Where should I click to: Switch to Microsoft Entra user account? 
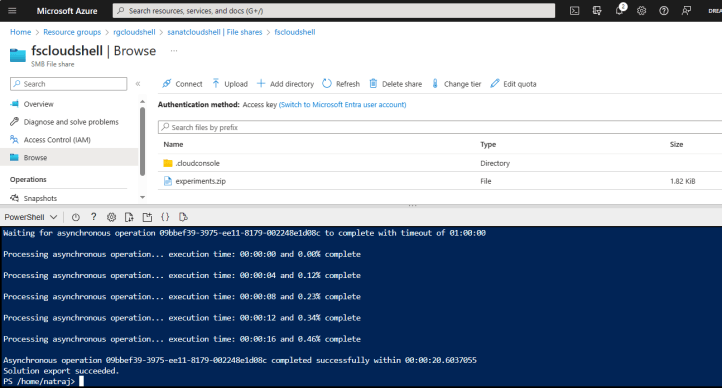click(x=343, y=104)
